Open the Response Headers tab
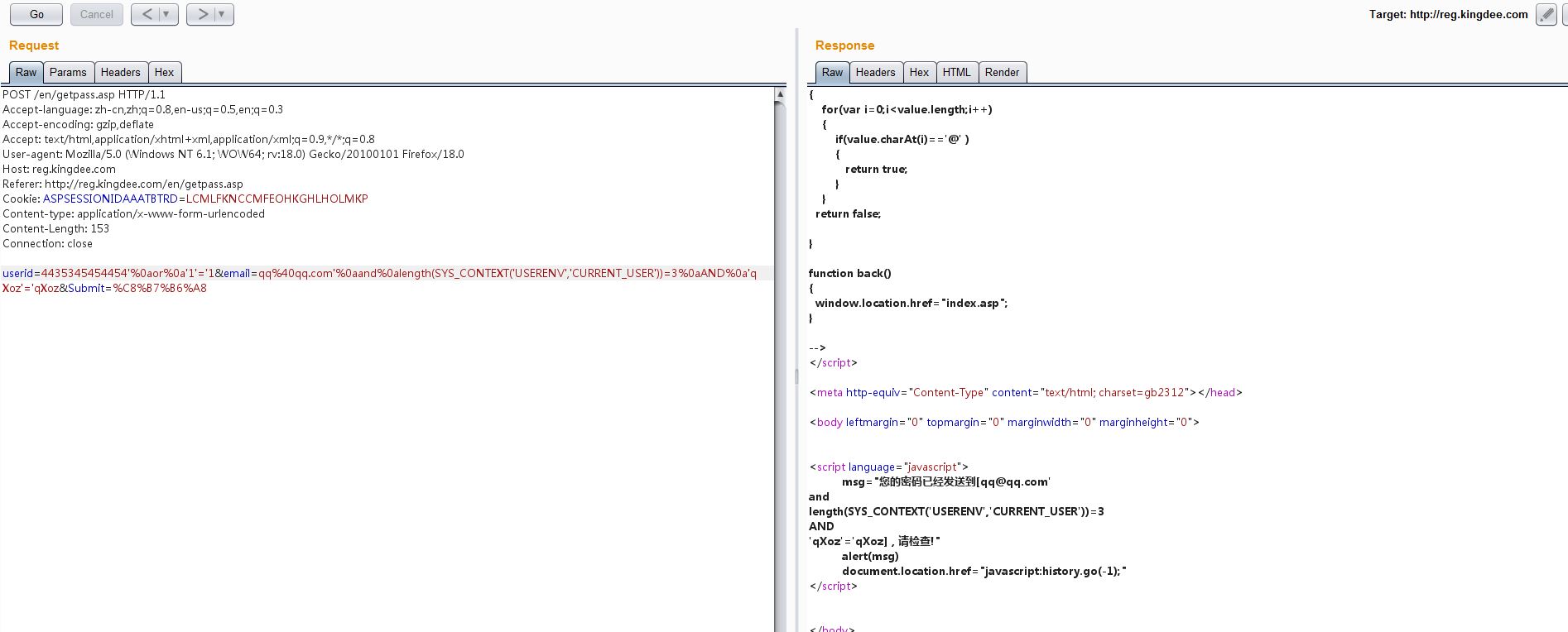The height and width of the screenshot is (632, 1568). click(875, 72)
